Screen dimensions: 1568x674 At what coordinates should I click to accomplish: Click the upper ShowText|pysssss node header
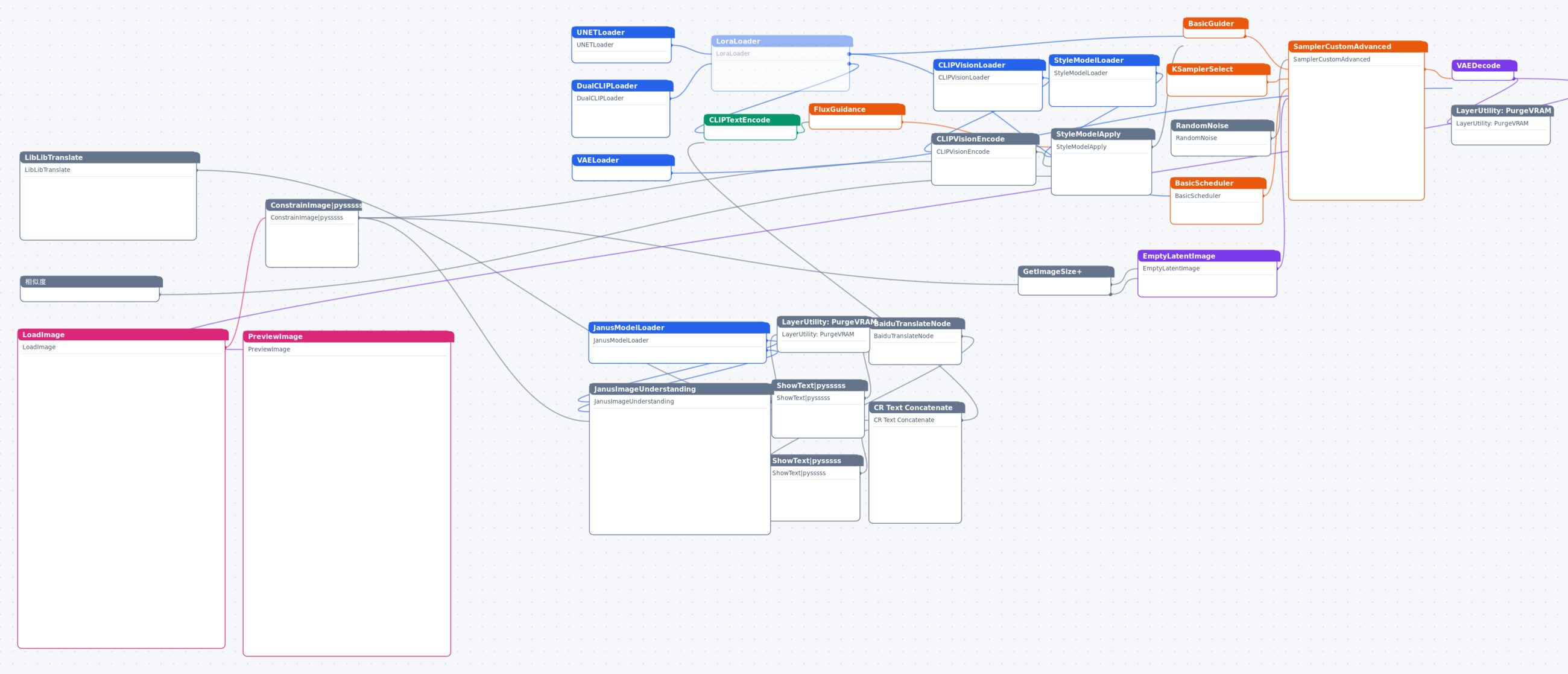coord(820,386)
